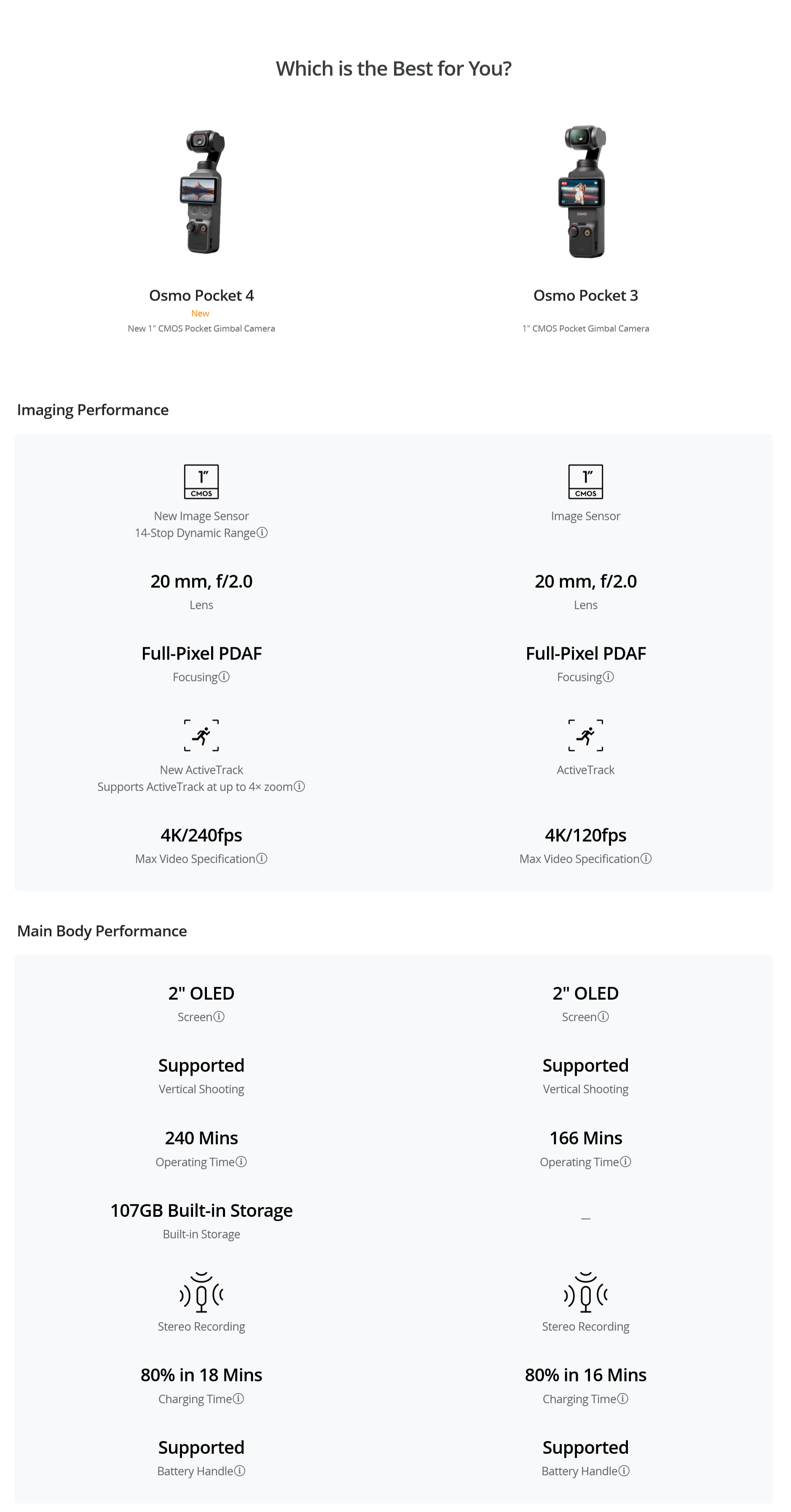Click the Stereo Recording microphone icon for Pocket 3

pyautogui.click(x=586, y=1292)
